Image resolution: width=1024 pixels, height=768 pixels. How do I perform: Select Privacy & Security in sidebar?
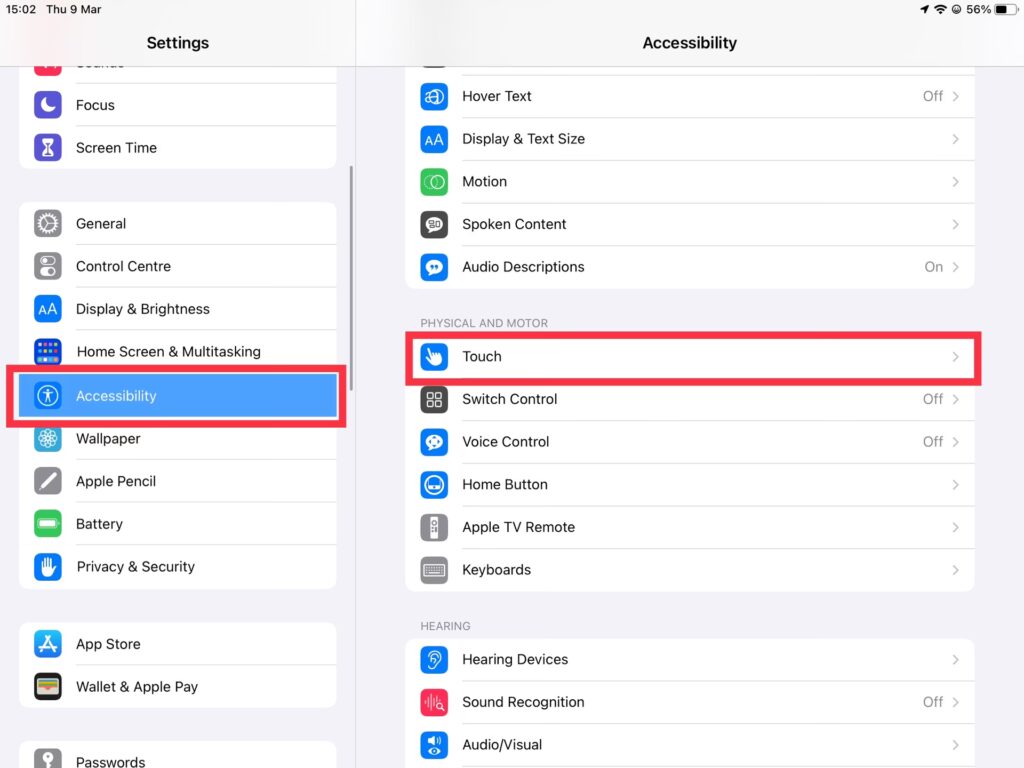pos(177,567)
